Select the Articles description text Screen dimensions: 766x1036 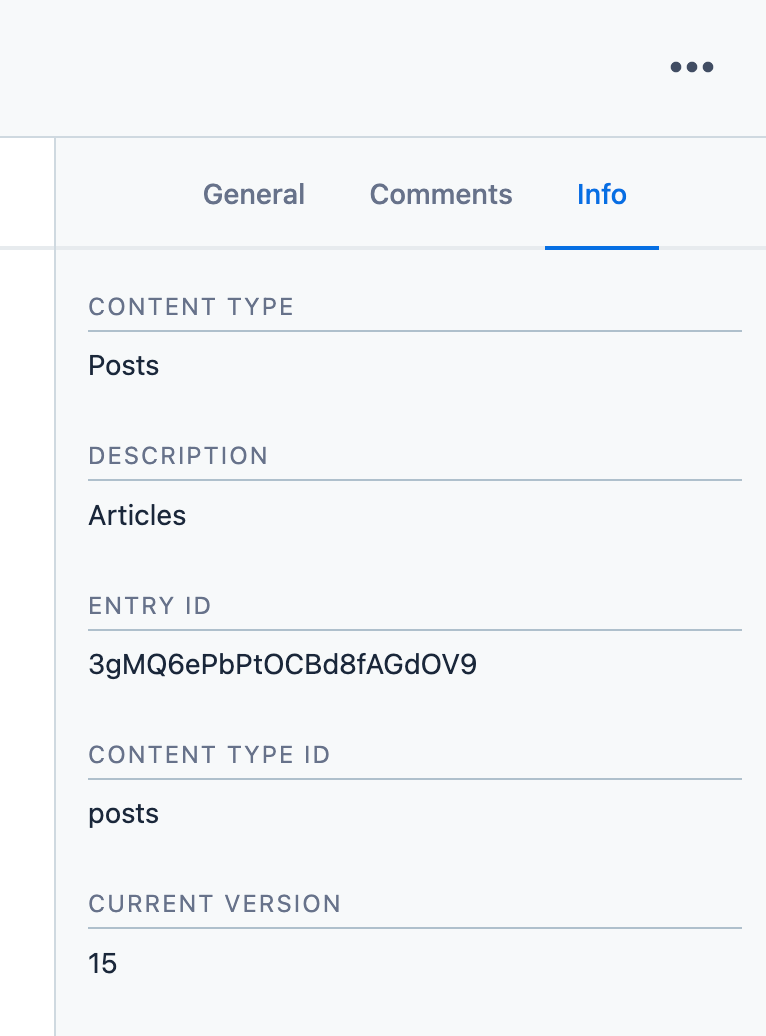[x=137, y=515]
